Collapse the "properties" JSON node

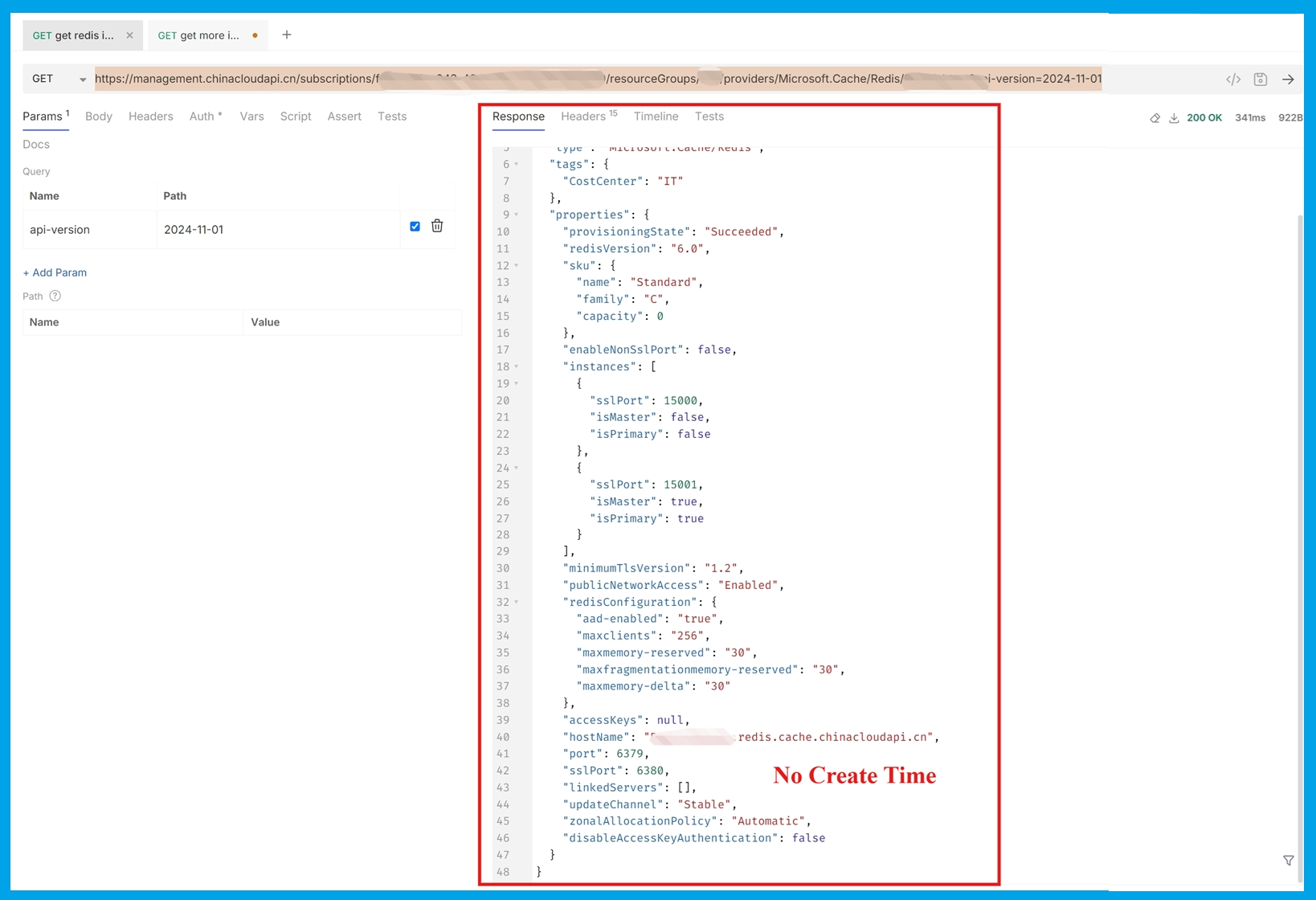click(x=517, y=215)
